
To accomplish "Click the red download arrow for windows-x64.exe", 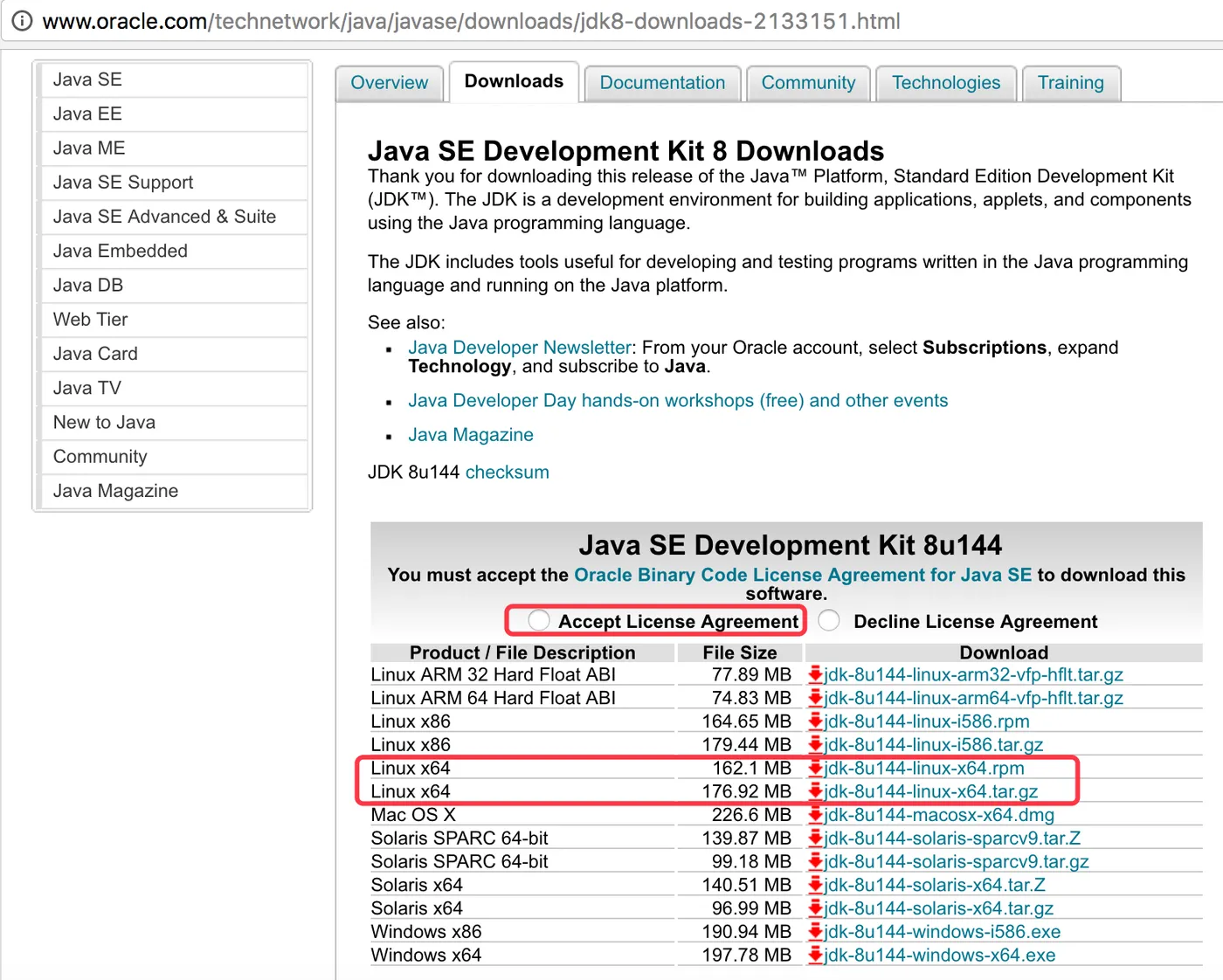I will click(x=816, y=955).
